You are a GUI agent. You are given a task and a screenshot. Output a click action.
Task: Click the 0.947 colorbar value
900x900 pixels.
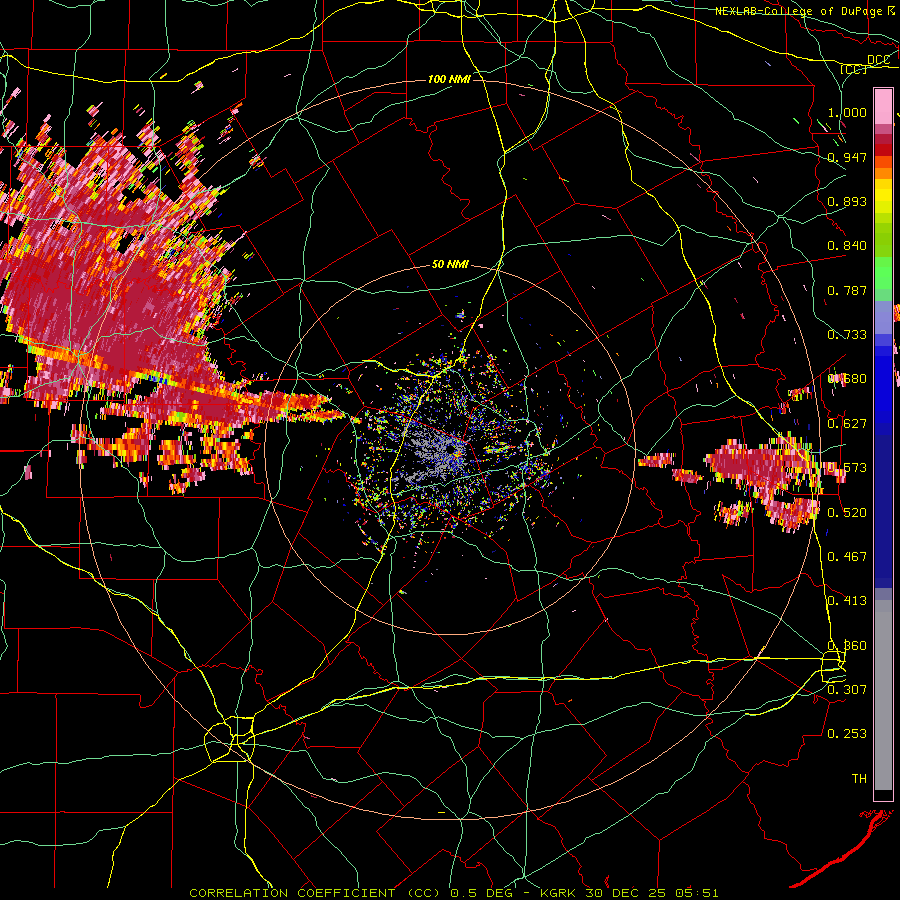tap(847, 157)
